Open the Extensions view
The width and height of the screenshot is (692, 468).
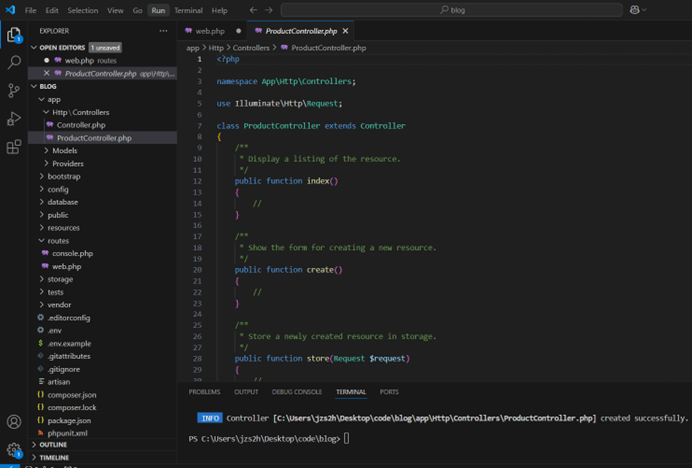pyautogui.click(x=14, y=147)
